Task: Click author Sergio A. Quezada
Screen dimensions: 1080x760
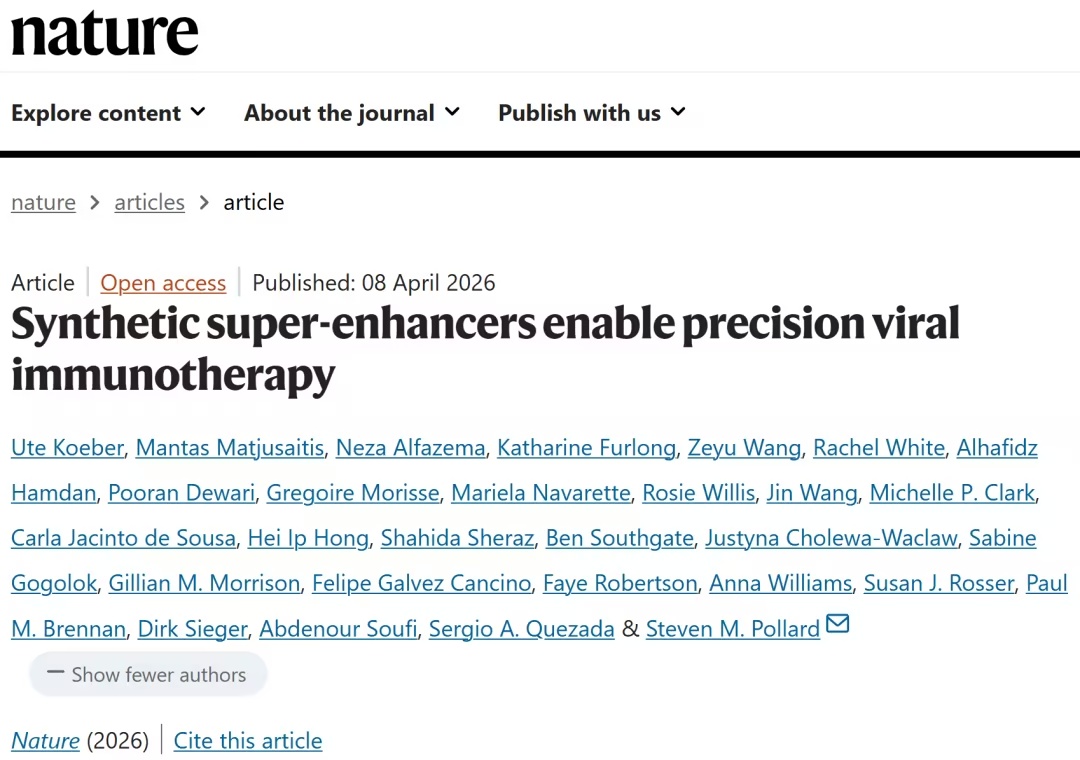Action: [521, 629]
